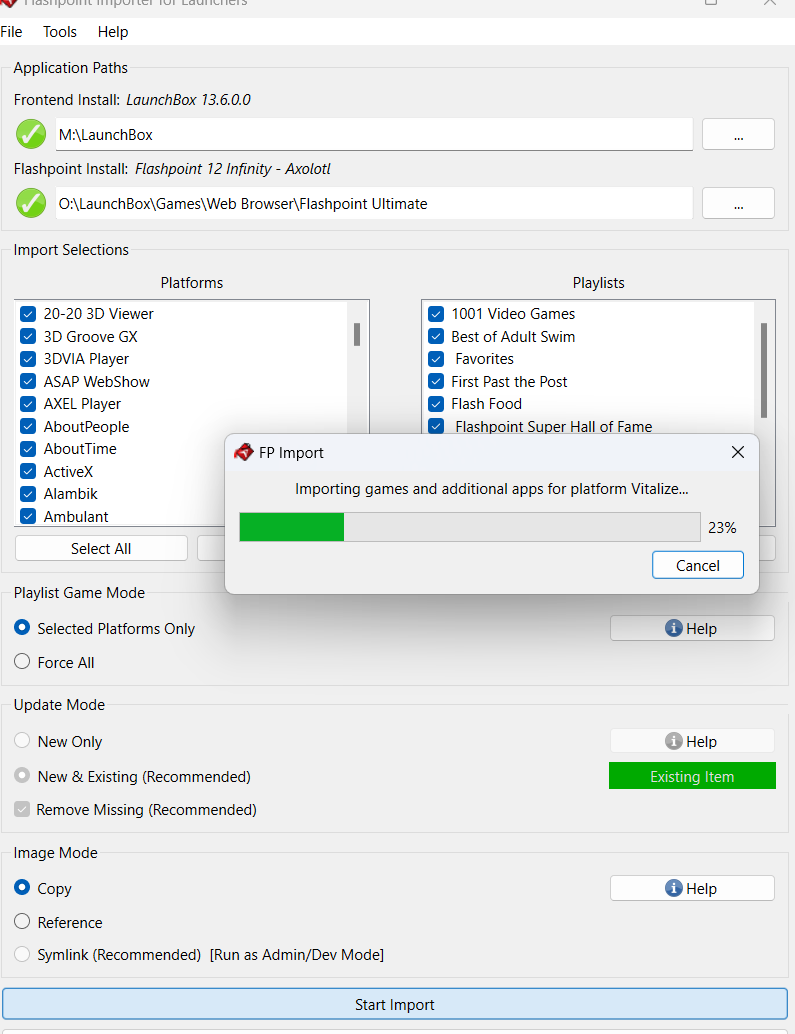Click the M:\LaunchBox path field
Viewport: 795px width, 1034px height.
point(374,135)
